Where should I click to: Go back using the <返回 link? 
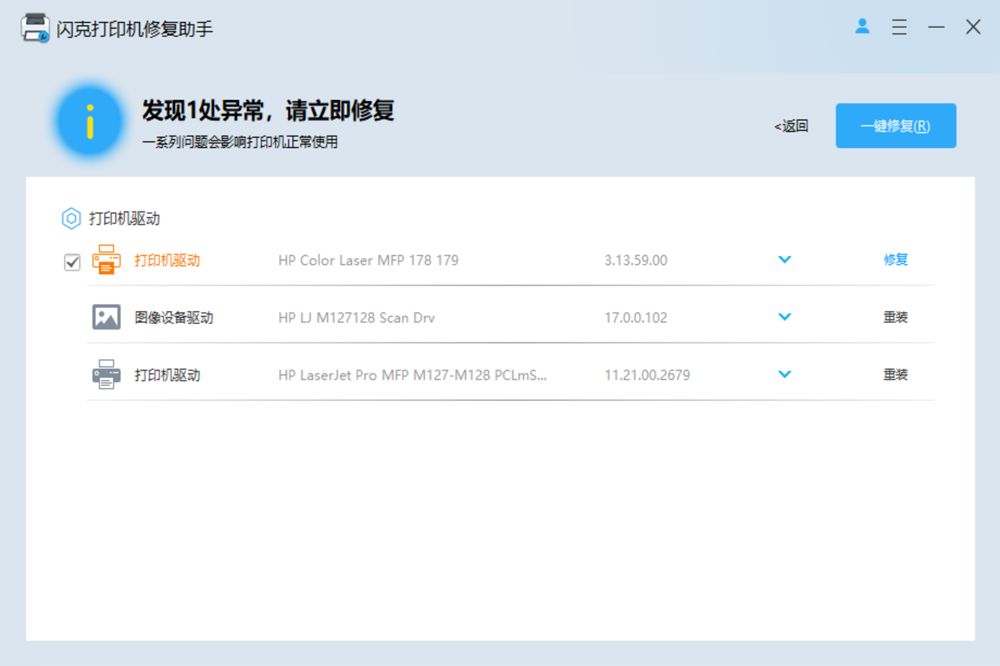tap(791, 126)
